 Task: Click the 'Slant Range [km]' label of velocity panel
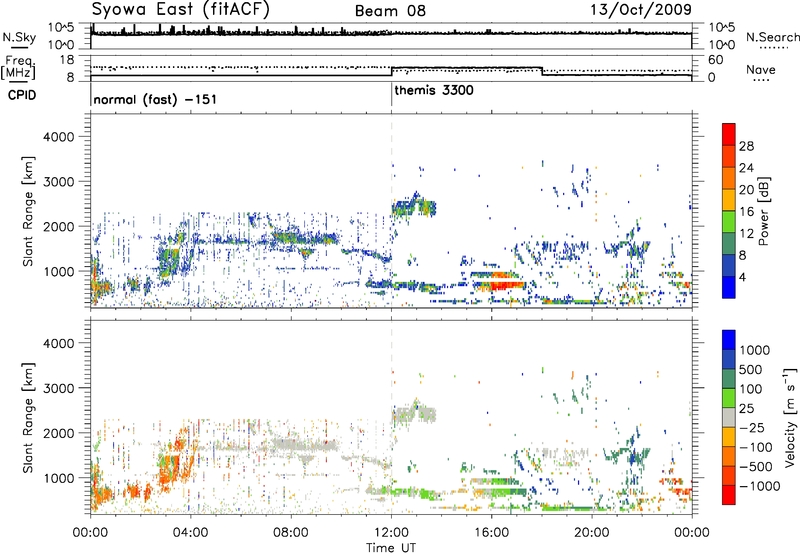(x=28, y=418)
